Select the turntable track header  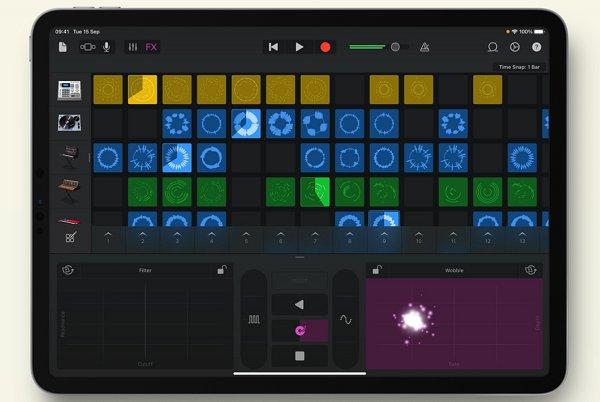point(69,123)
